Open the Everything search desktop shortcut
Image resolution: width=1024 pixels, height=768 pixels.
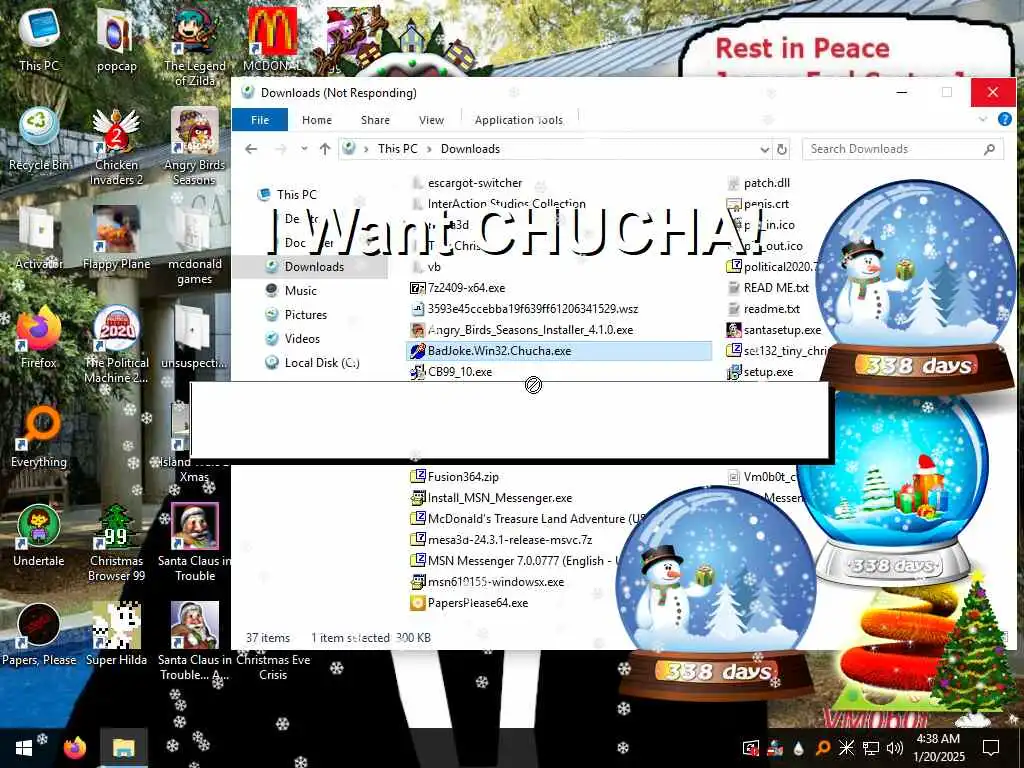39,436
